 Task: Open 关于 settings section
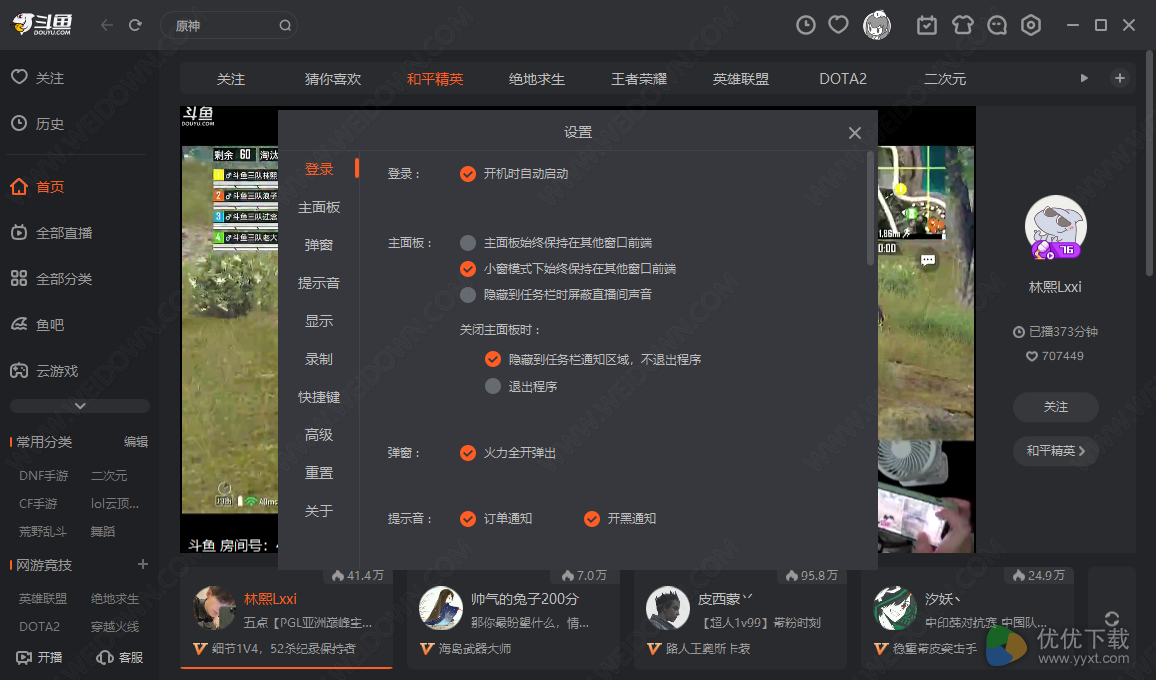[318, 510]
